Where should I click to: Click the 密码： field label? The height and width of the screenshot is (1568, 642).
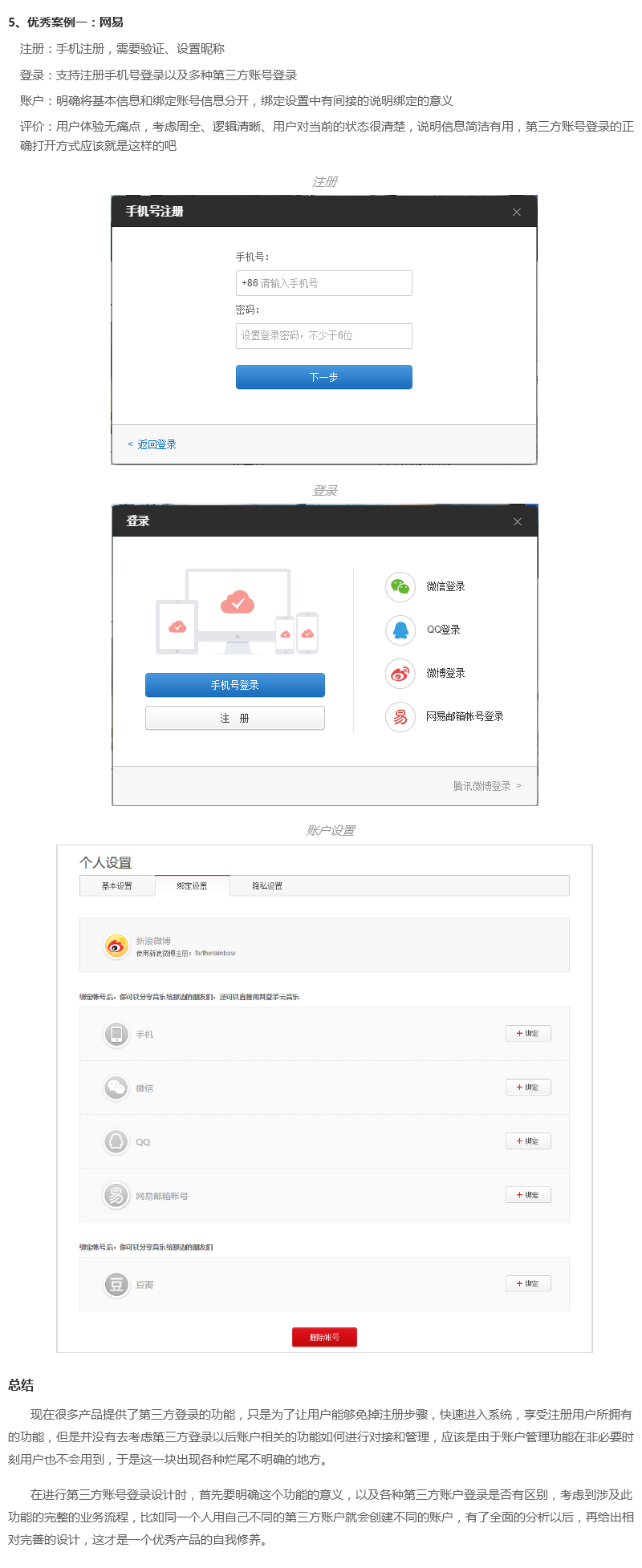click(248, 310)
